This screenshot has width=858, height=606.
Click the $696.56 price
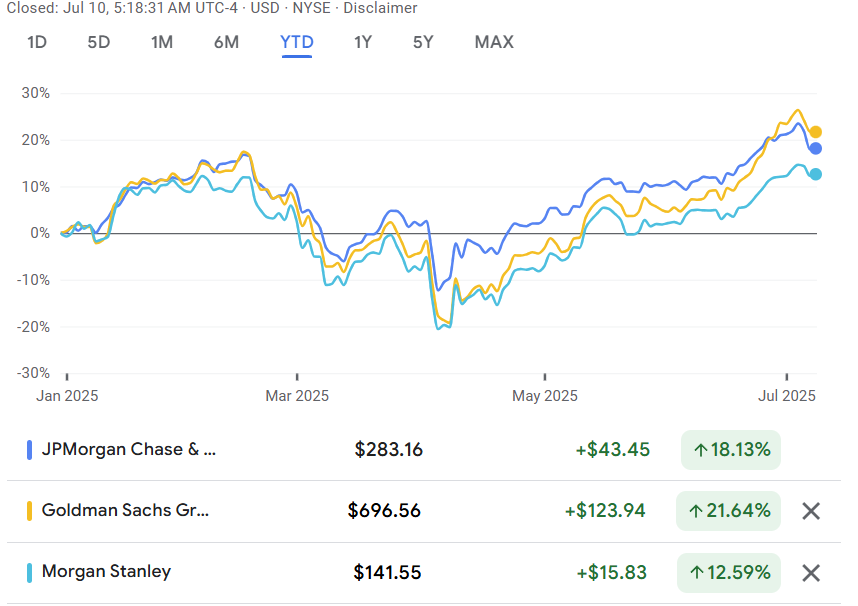tap(384, 511)
